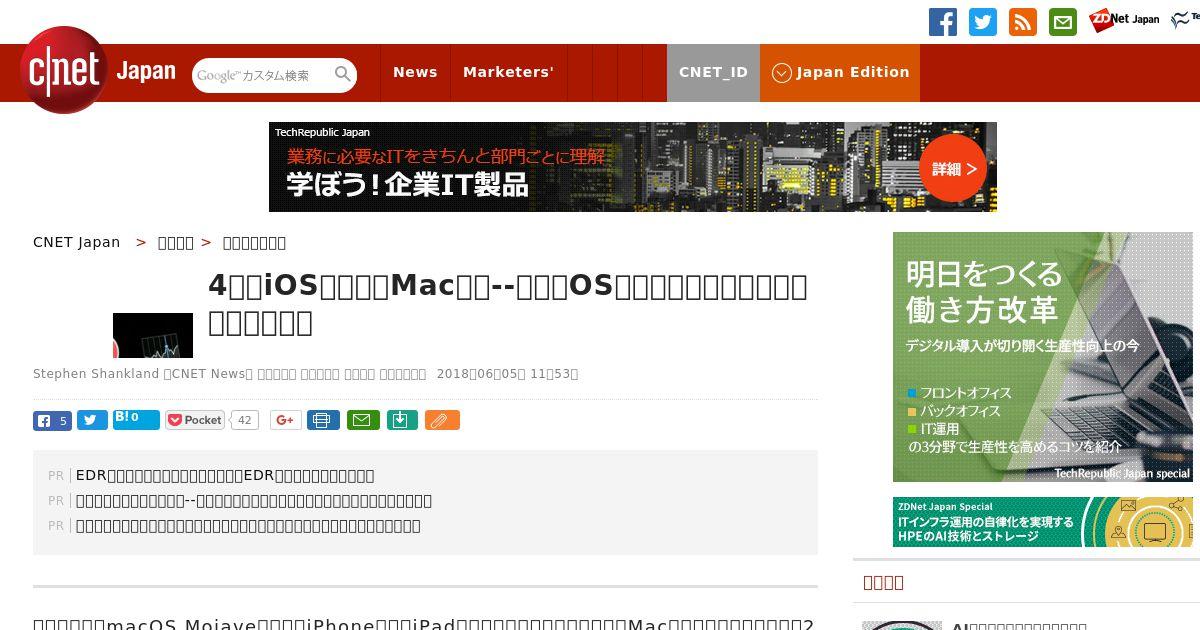Open the red sidebar section heading
Screen dimensions: 1200x630
point(883,582)
